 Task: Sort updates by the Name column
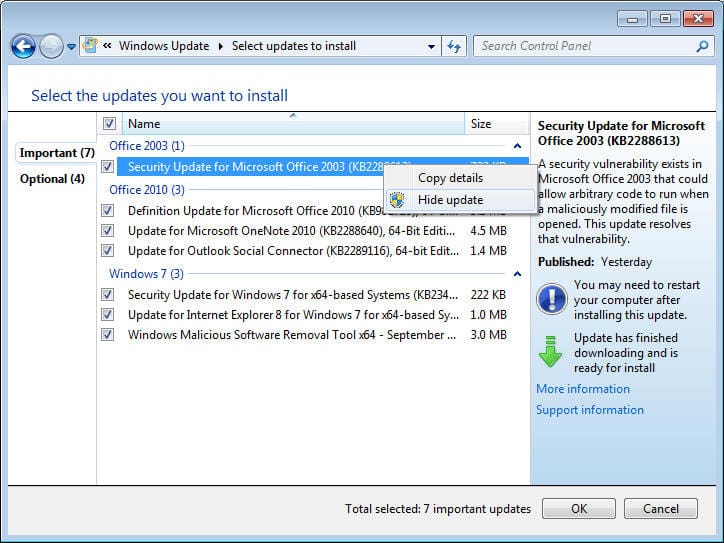tap(293, 124)
